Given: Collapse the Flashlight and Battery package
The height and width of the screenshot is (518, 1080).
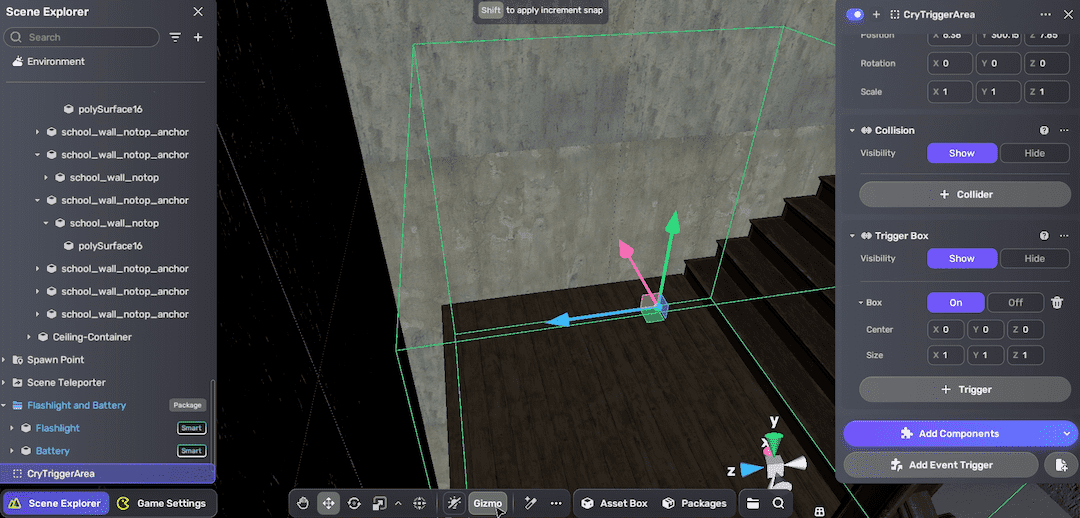Looking at the screenshot, I should pos(3,405).
